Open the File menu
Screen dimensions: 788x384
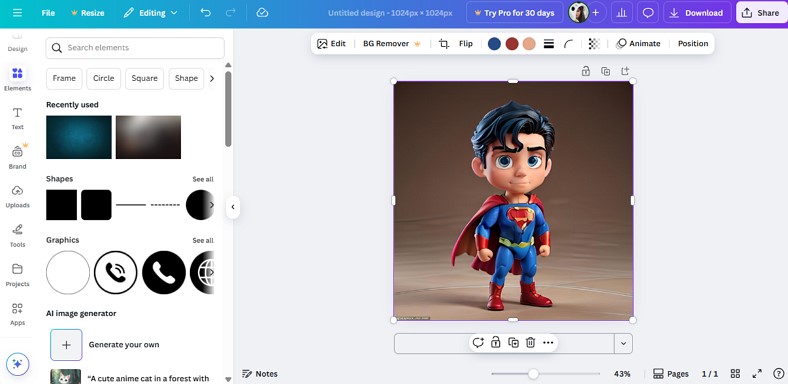pyautogui.click(x=48, y=13)
